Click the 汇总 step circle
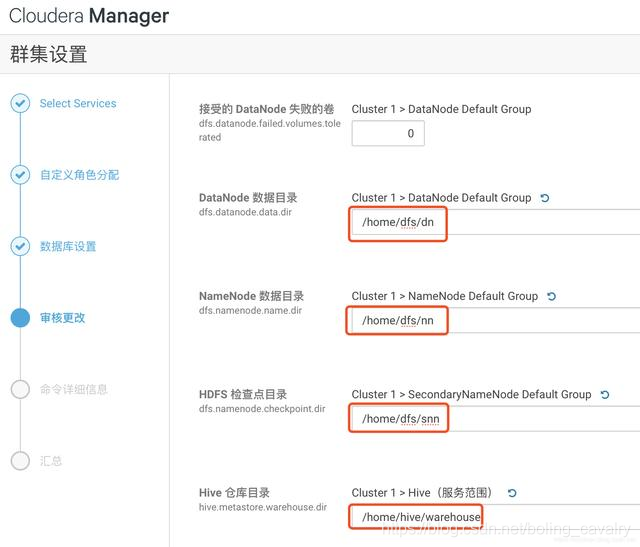The image size is (640, 547). pos(20,460)
